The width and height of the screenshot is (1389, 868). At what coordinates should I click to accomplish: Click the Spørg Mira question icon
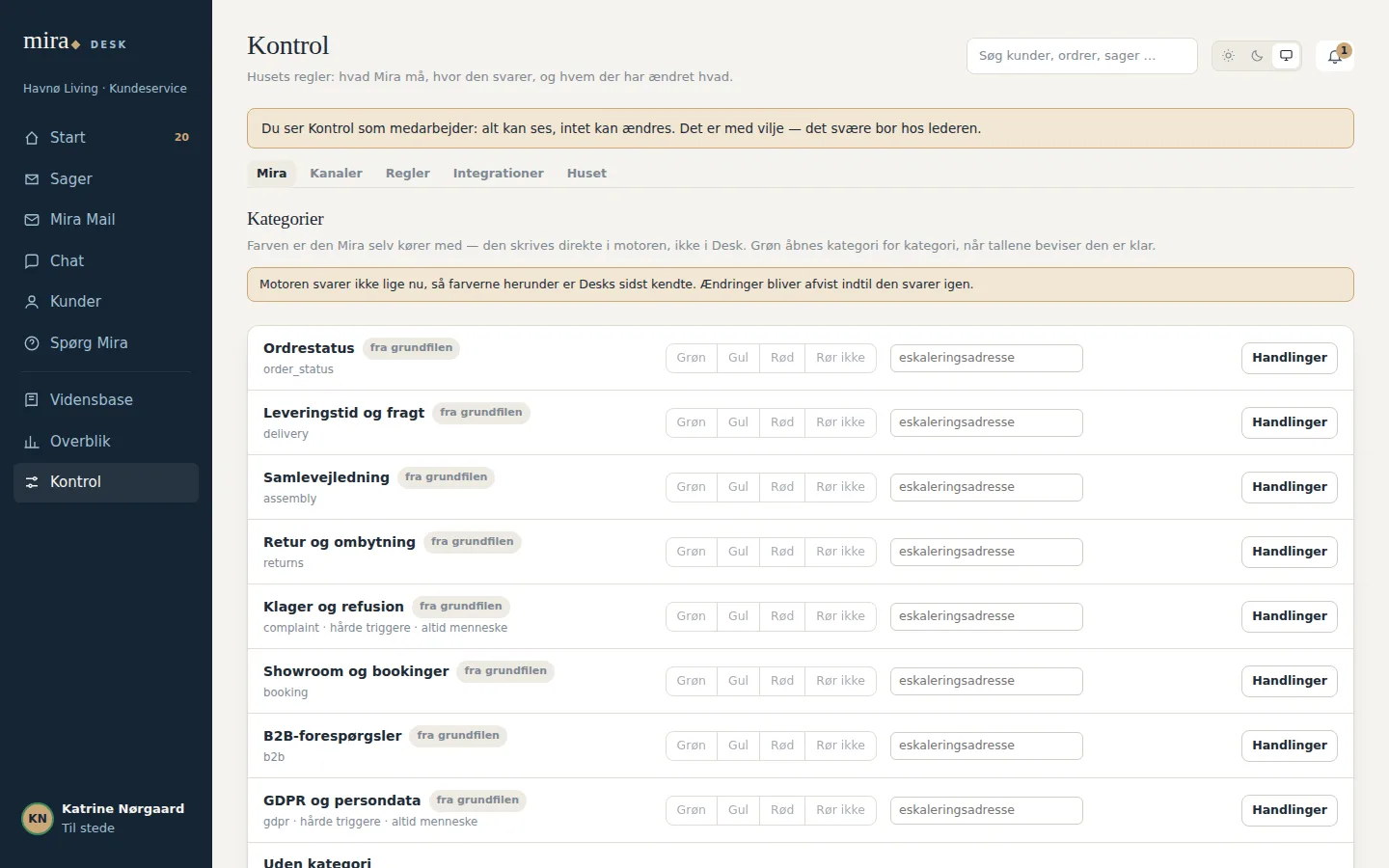coord(32,343)
